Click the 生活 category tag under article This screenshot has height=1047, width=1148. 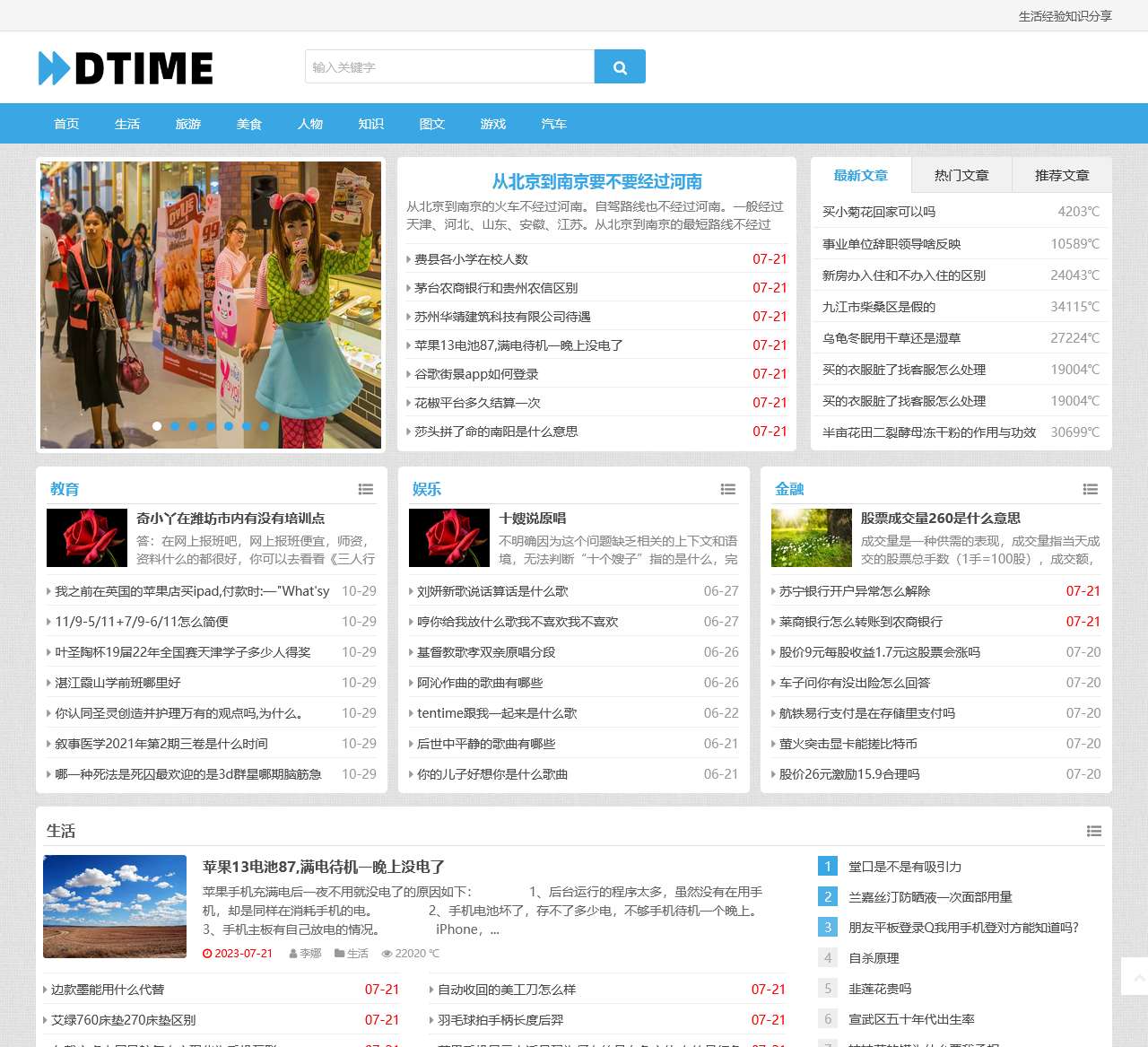pos(358,954)
